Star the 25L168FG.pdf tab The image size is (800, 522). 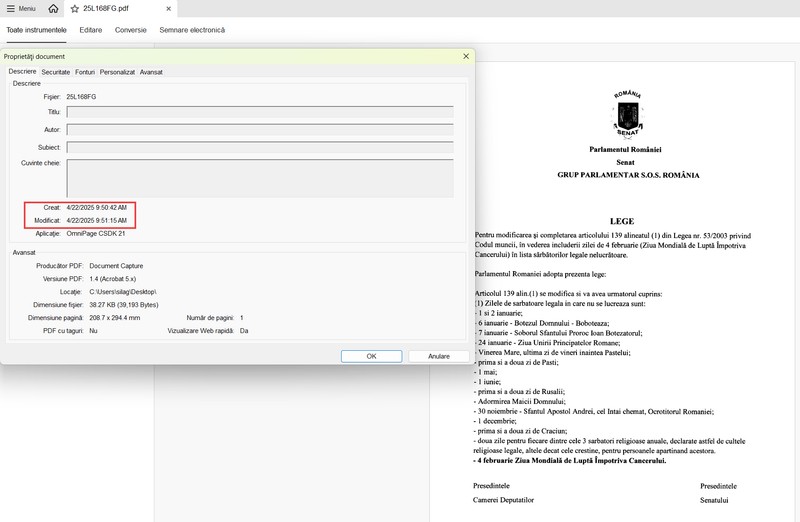tap(74, 9)
